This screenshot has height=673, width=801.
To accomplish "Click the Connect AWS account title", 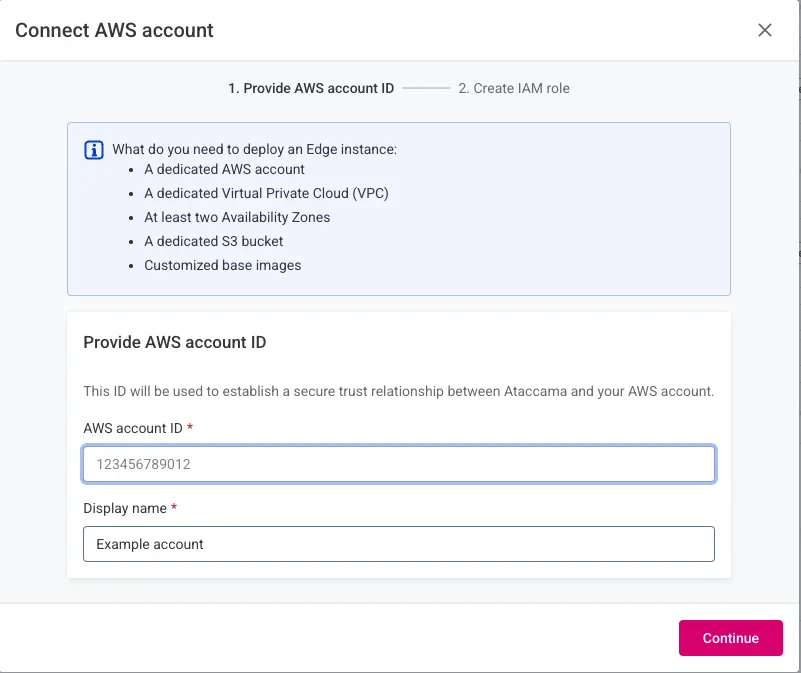I will coord(113,30).
